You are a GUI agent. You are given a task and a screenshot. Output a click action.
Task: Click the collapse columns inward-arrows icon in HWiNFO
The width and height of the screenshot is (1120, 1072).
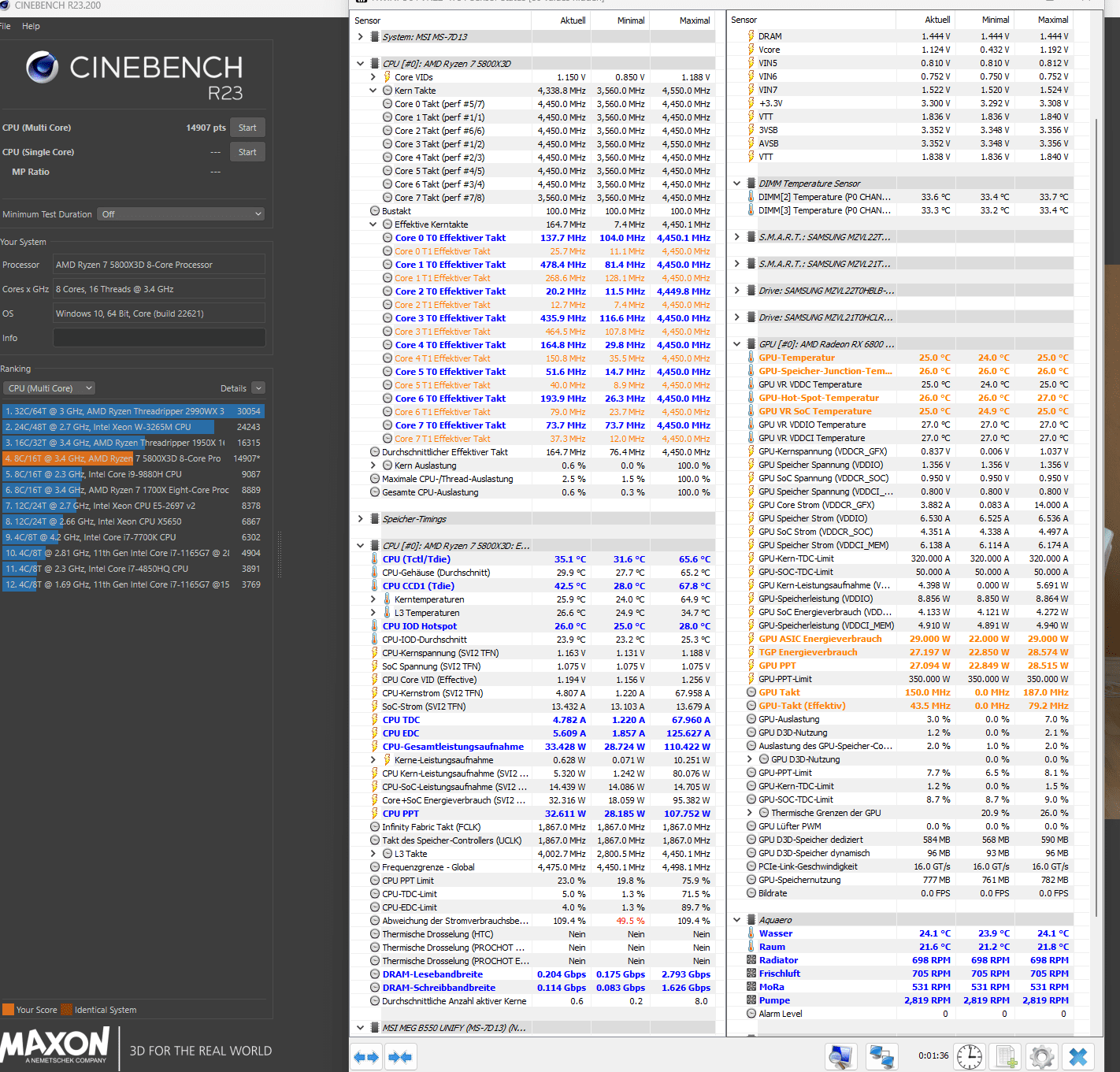(x=400, y=1057)
